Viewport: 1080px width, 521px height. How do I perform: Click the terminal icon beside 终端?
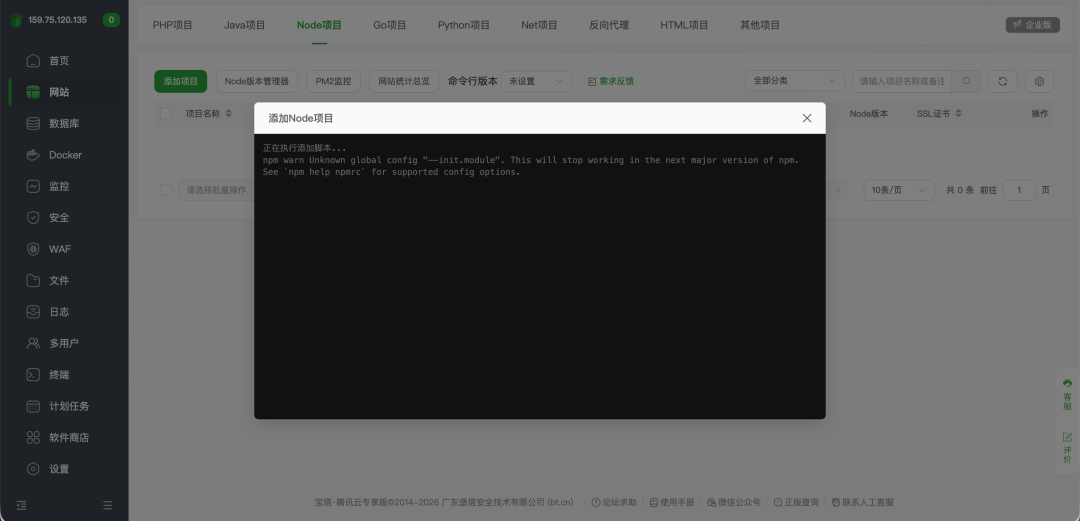pos(33,375)
